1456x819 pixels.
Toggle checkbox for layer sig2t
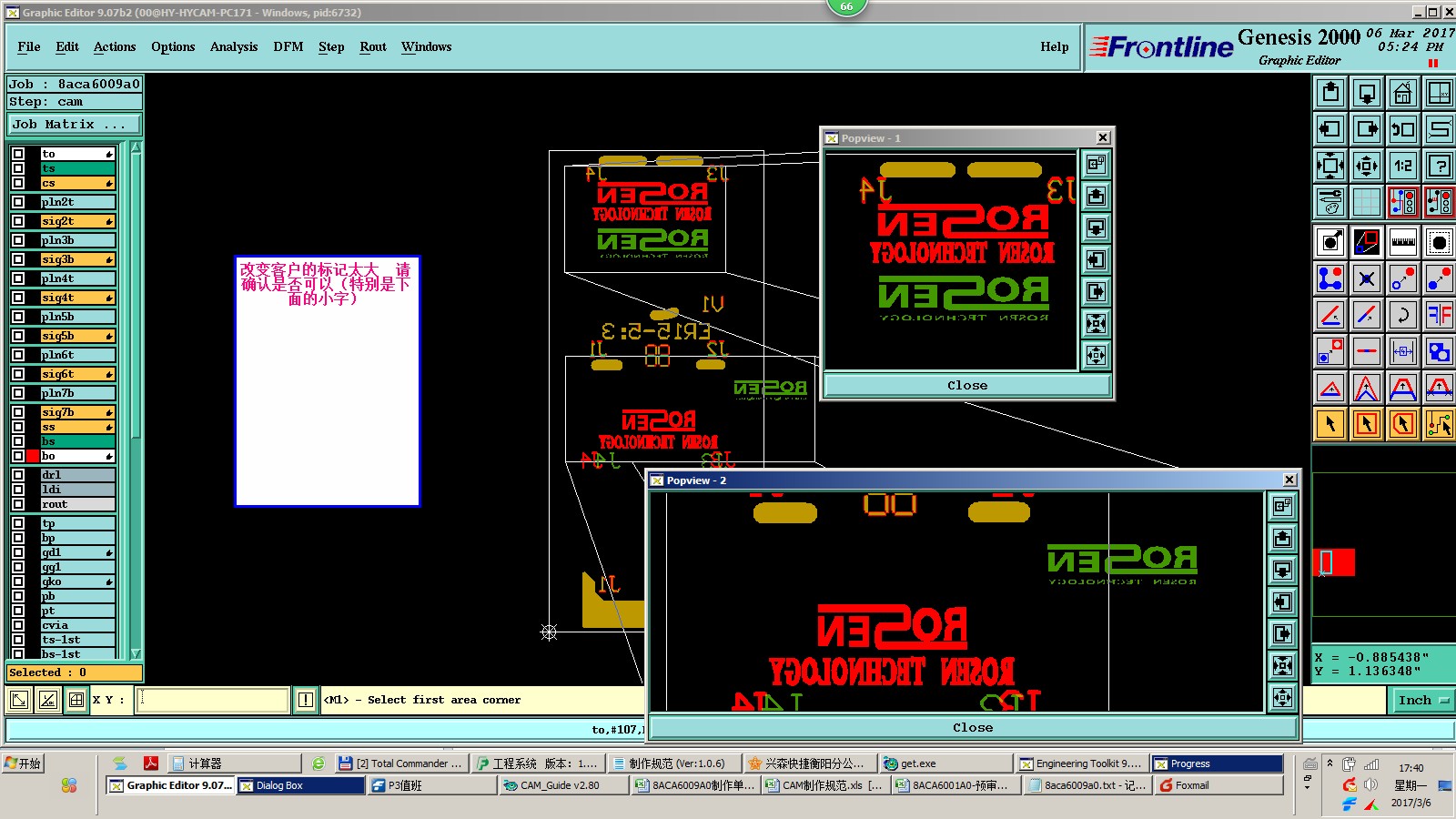coord(18,221)
